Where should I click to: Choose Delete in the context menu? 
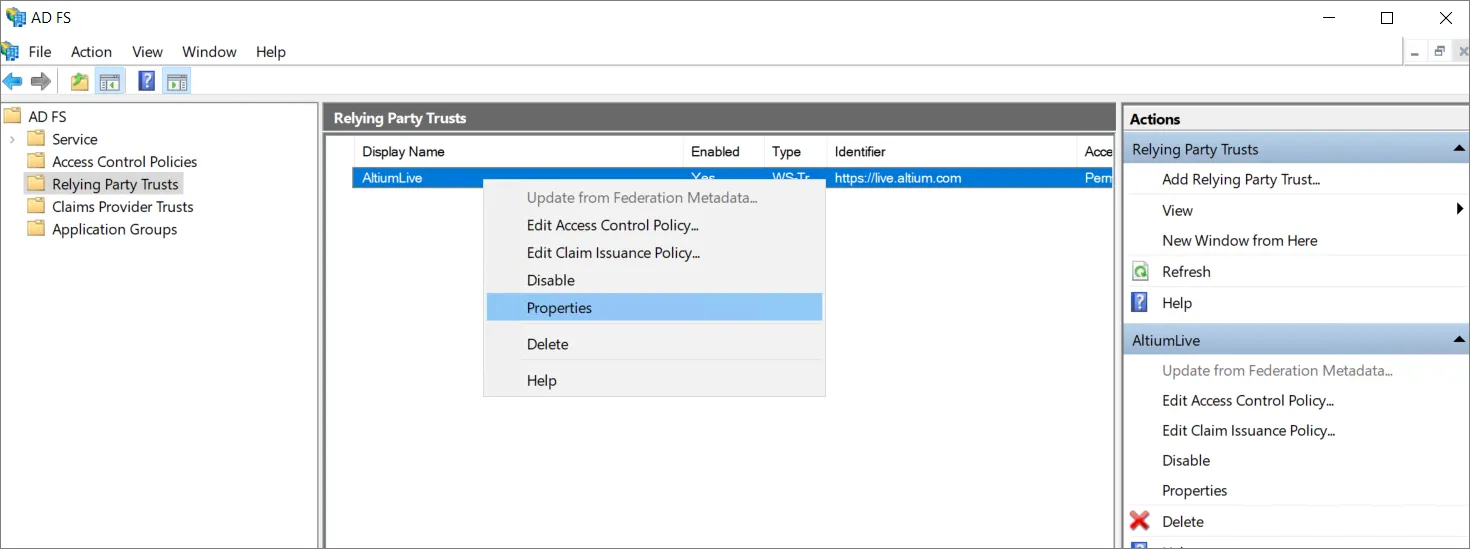tap(654, 344)
